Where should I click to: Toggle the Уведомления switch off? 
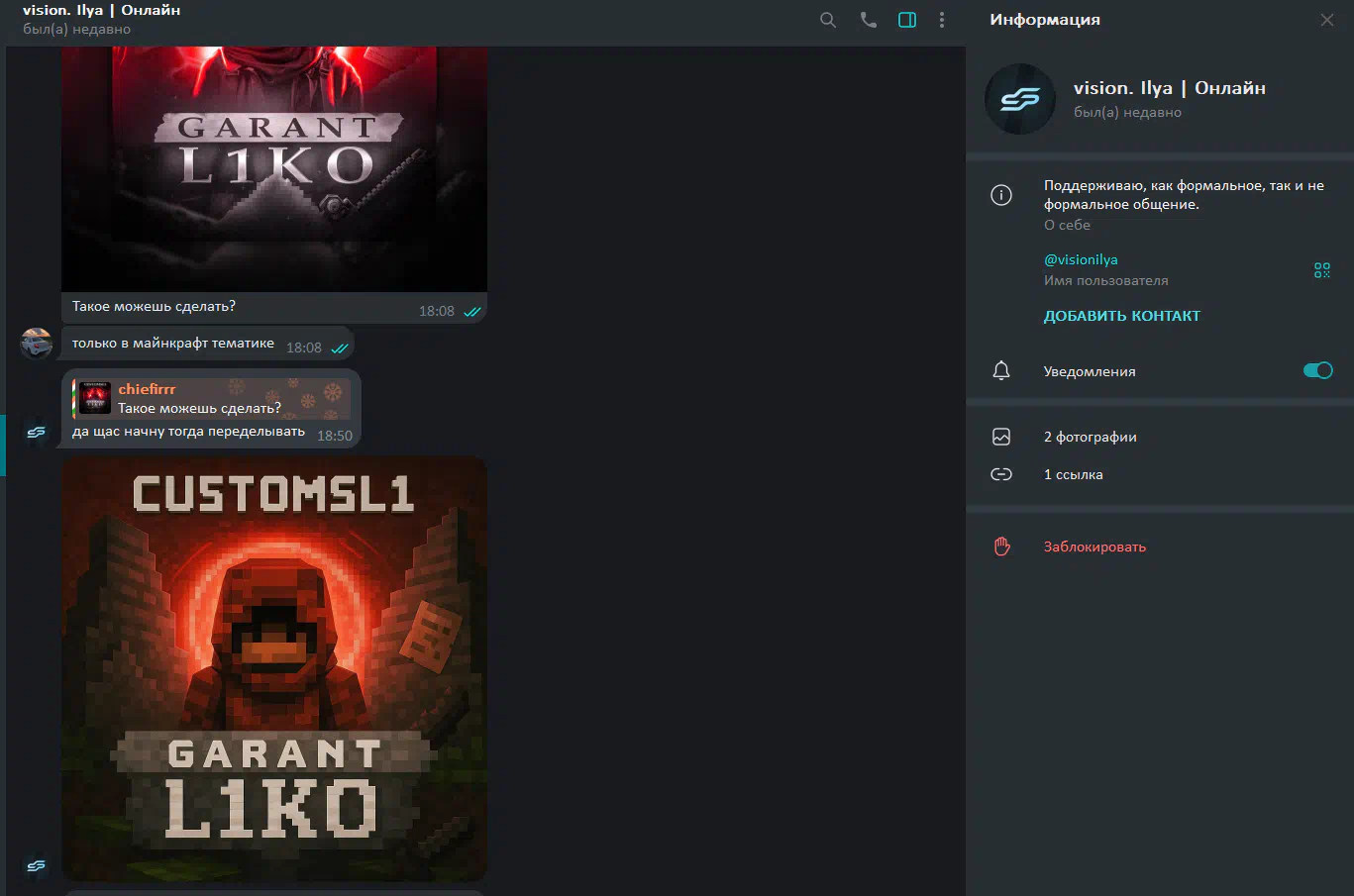[1318, 370]
